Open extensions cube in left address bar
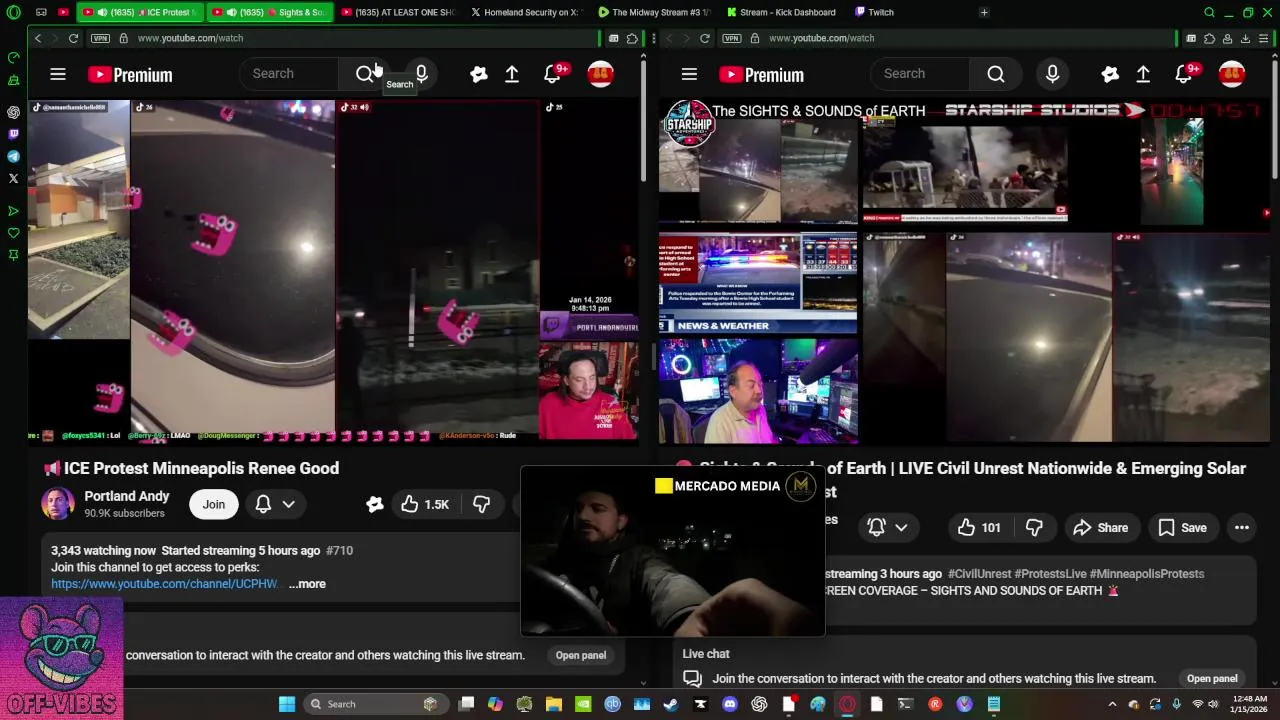Screen dimensions: 1280x720 [x=632, y=38]
